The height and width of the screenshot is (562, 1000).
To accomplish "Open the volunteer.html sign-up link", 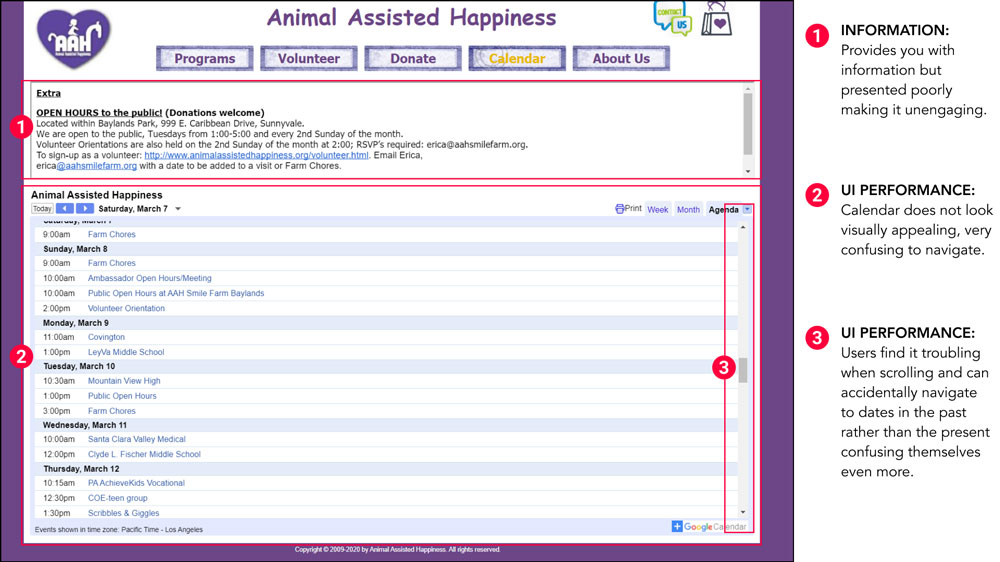I will [256, 155].
